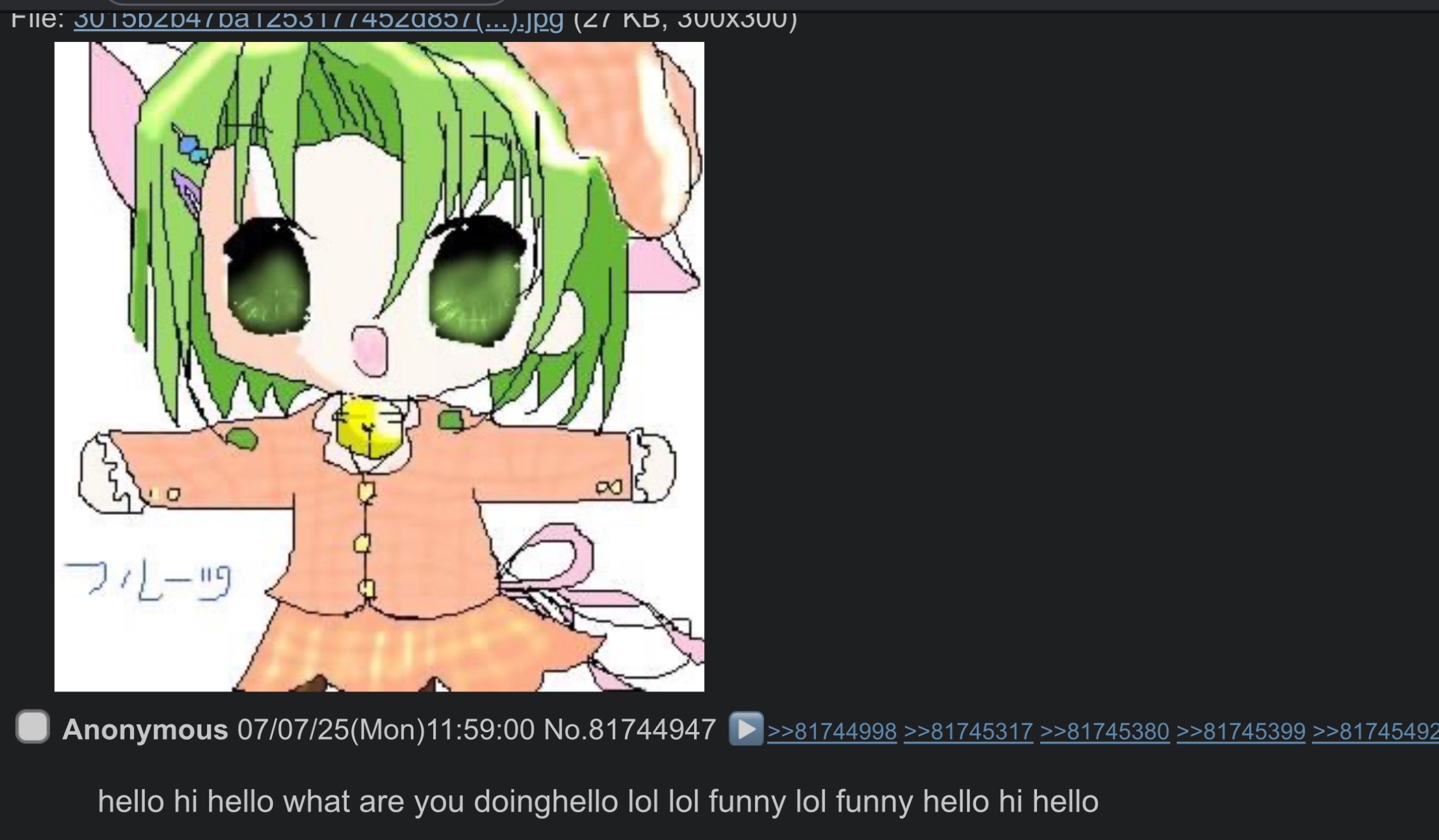This screenshot has width=1439, height=840.
Task: Click the yellow bell on the drawn character
Action: tap(367, 429)
